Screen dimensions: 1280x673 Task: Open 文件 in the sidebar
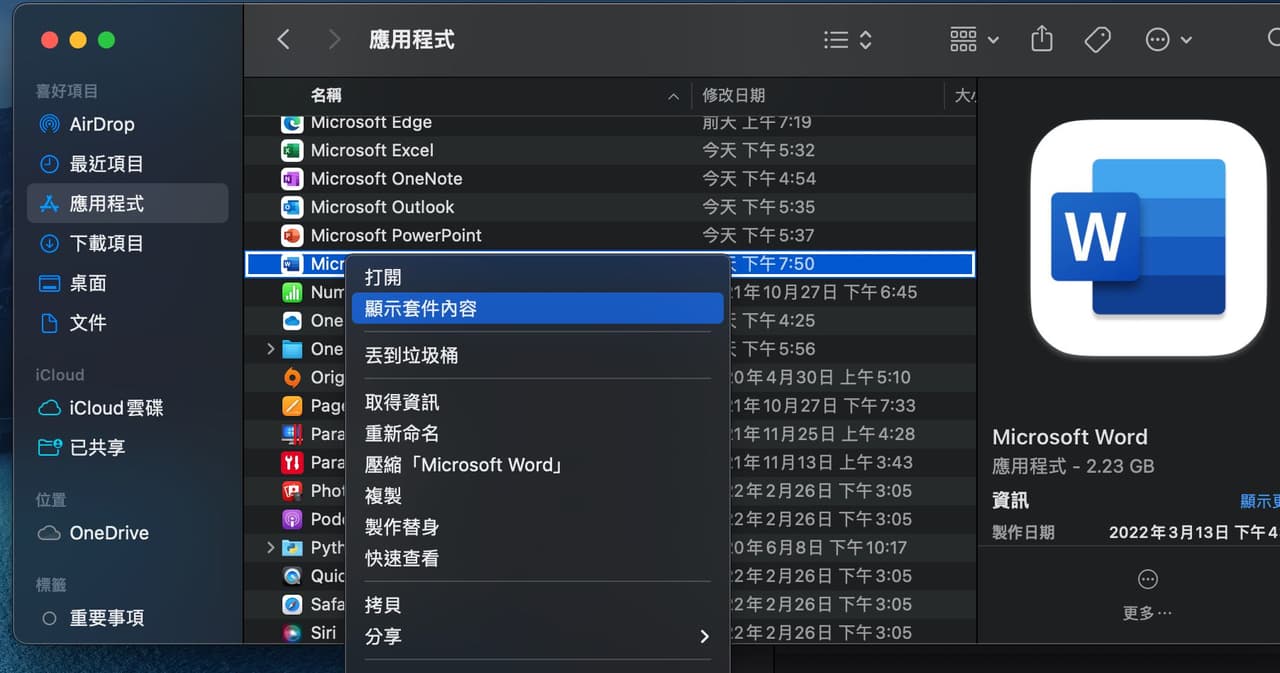[x=128, y=323]
